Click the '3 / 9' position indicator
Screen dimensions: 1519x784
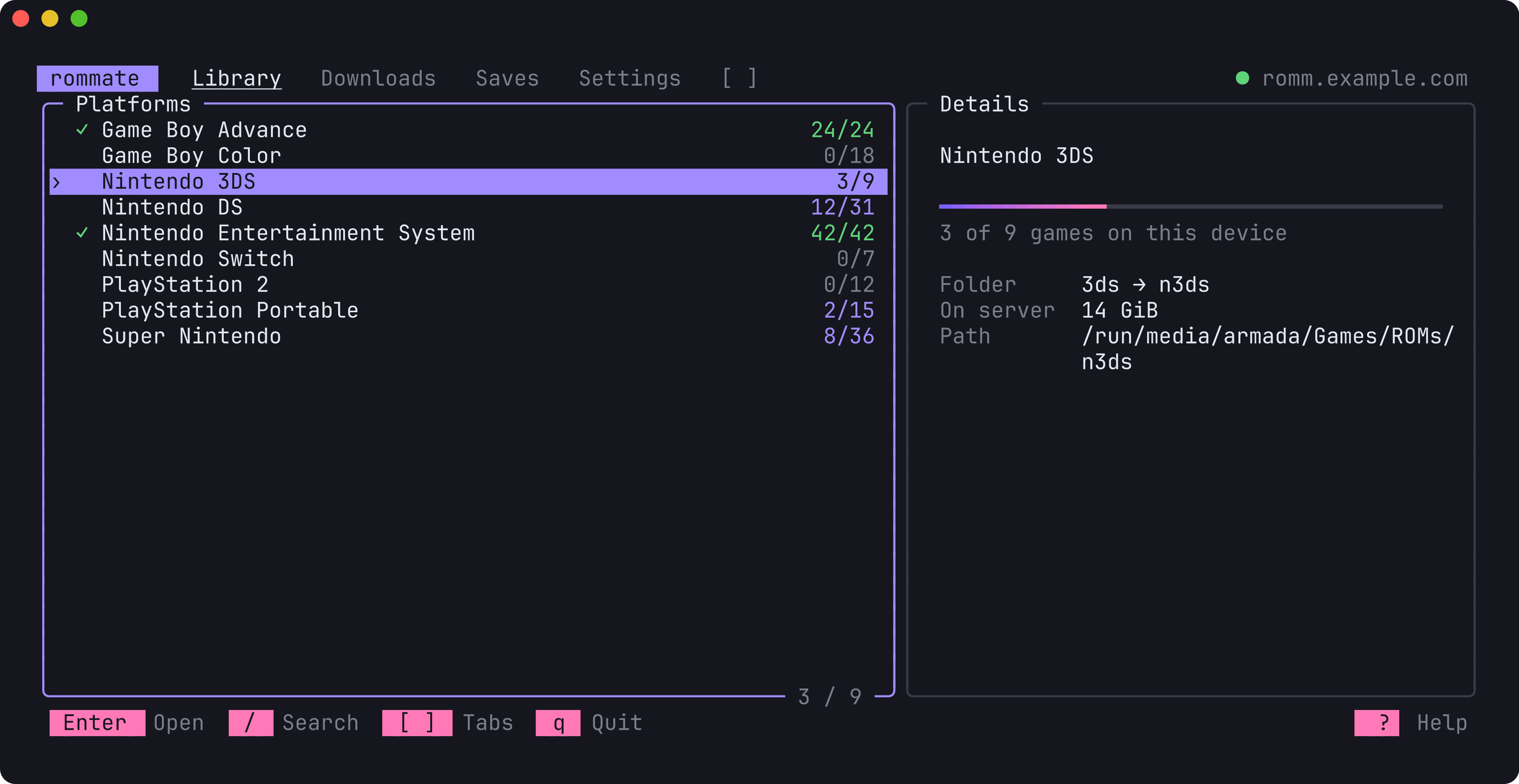click(x=830, y=697)
